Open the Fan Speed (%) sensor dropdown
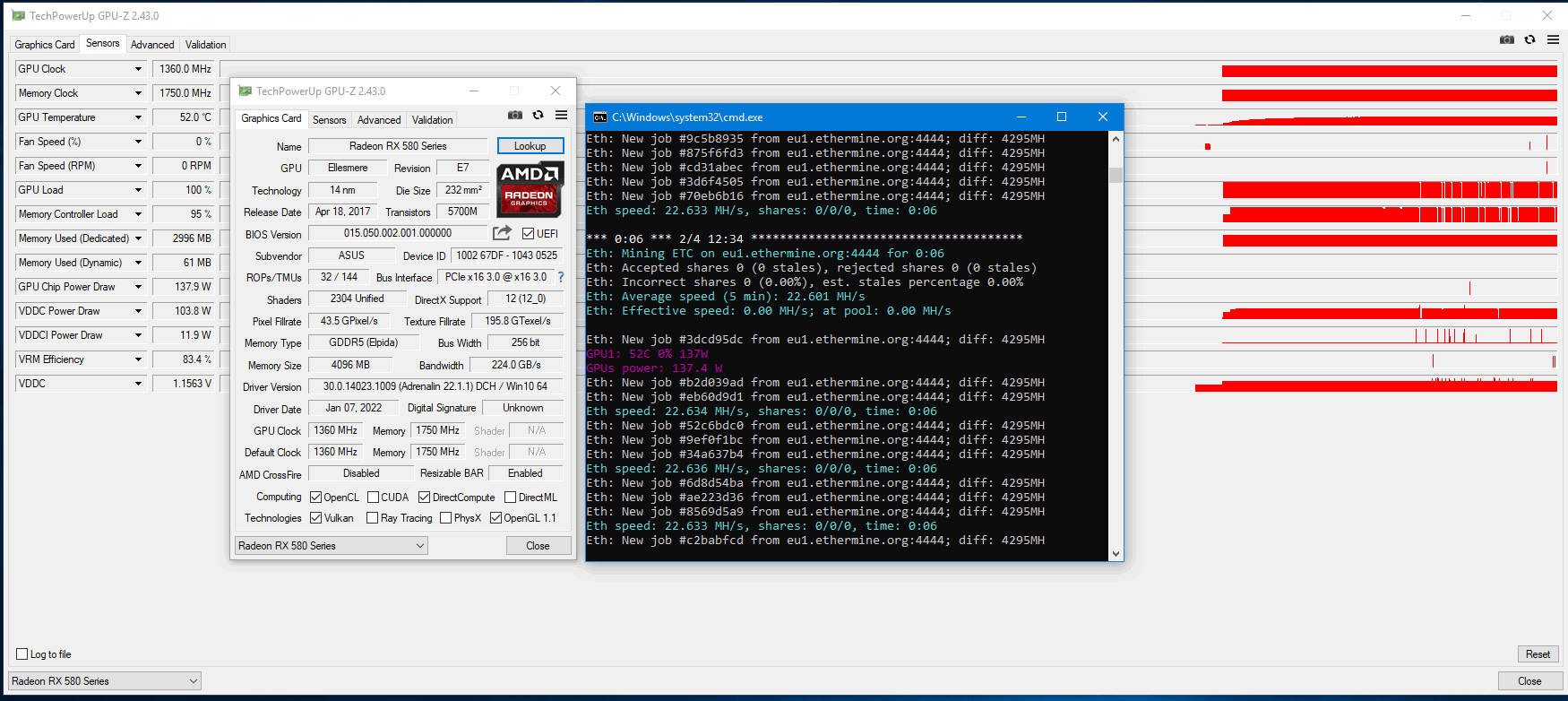The height and width of the screenshot is (701, 1568). pyautogui.click(x=138, y=142)
